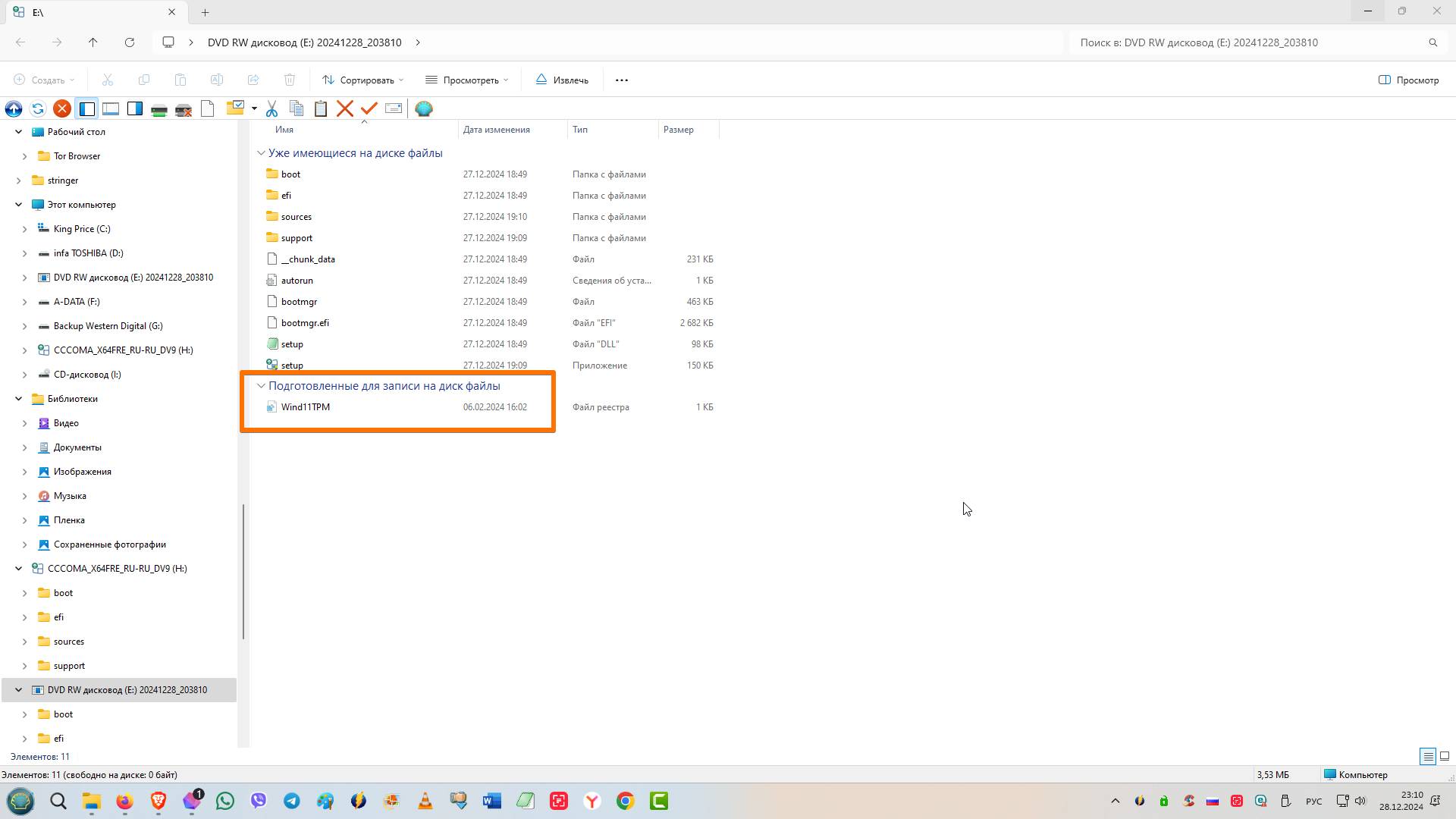The height and width of the screenshot is (819, 1456).
Task: Open the Просмотреть menu
Action: (x=466, y=80)
